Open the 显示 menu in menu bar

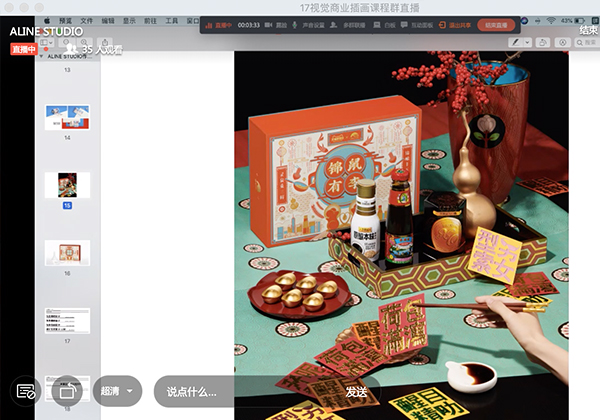click(129, 19)
